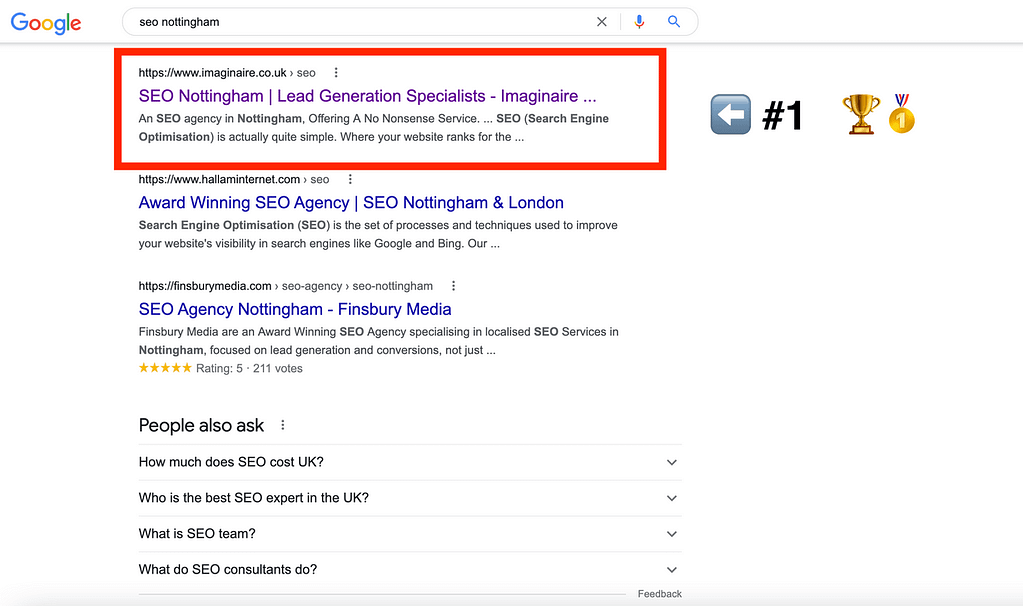Clear the search box with the X icon
The height and width of the screenshot is (606, 1023).
pos(602,22)
